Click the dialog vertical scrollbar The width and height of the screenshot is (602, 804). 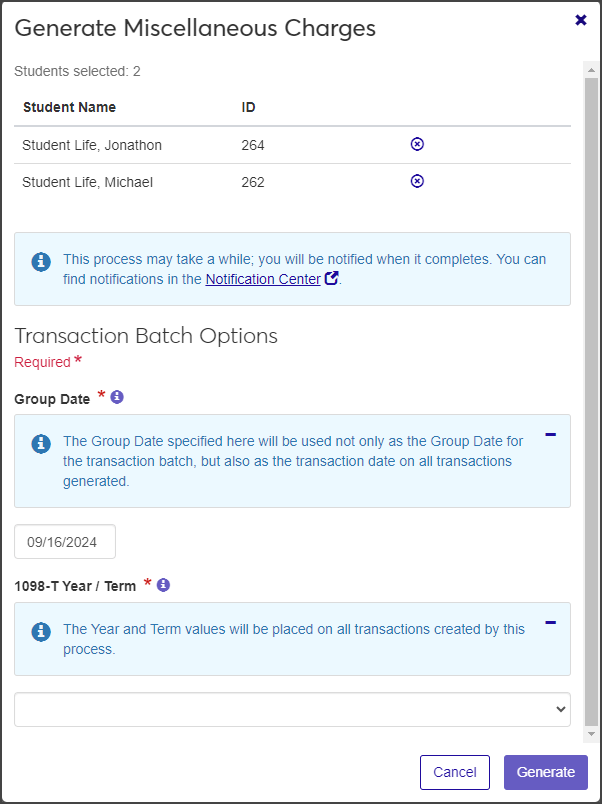tap(591, 400)
